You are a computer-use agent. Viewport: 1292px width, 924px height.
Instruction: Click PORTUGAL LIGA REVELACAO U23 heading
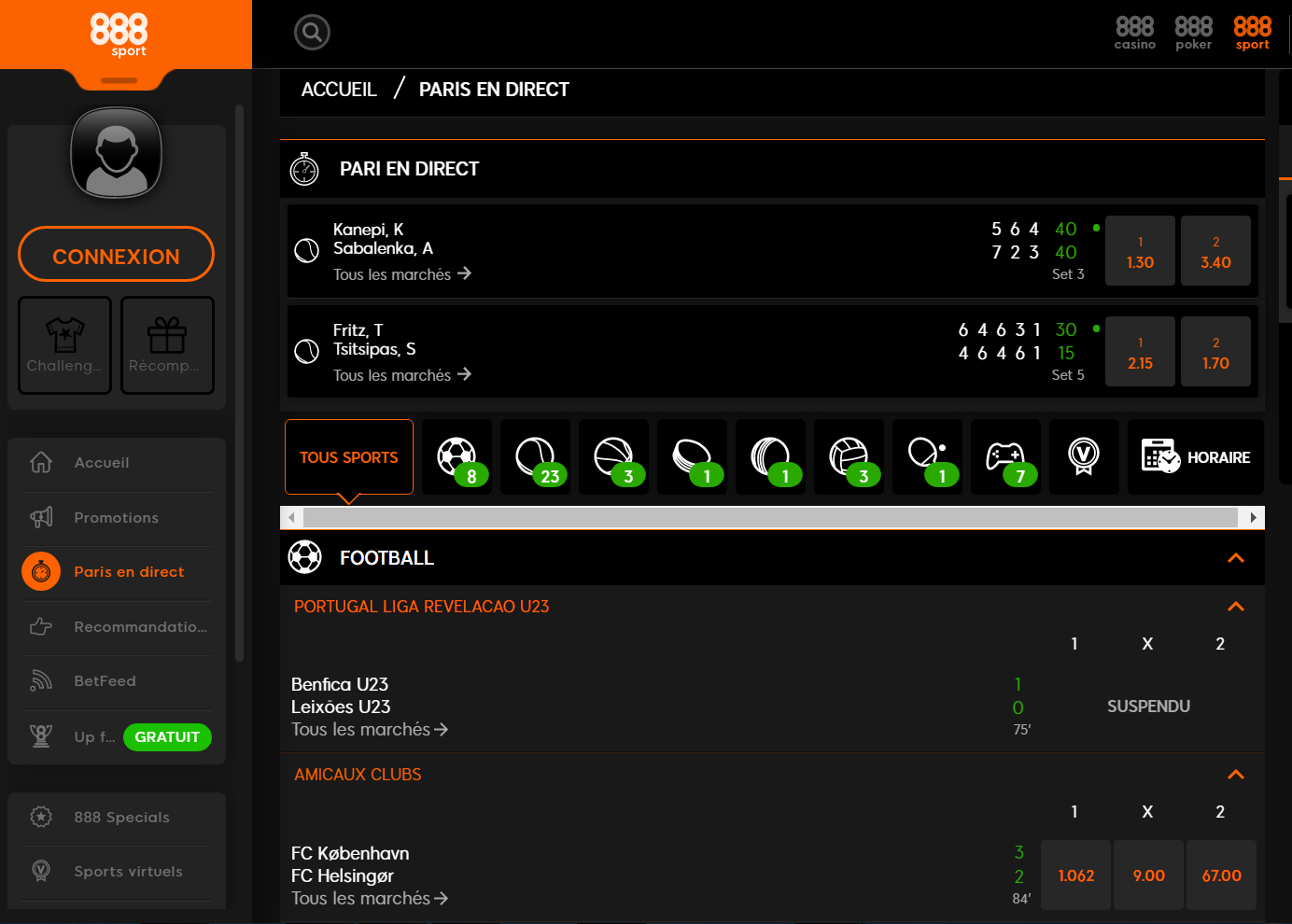[422, 607]
